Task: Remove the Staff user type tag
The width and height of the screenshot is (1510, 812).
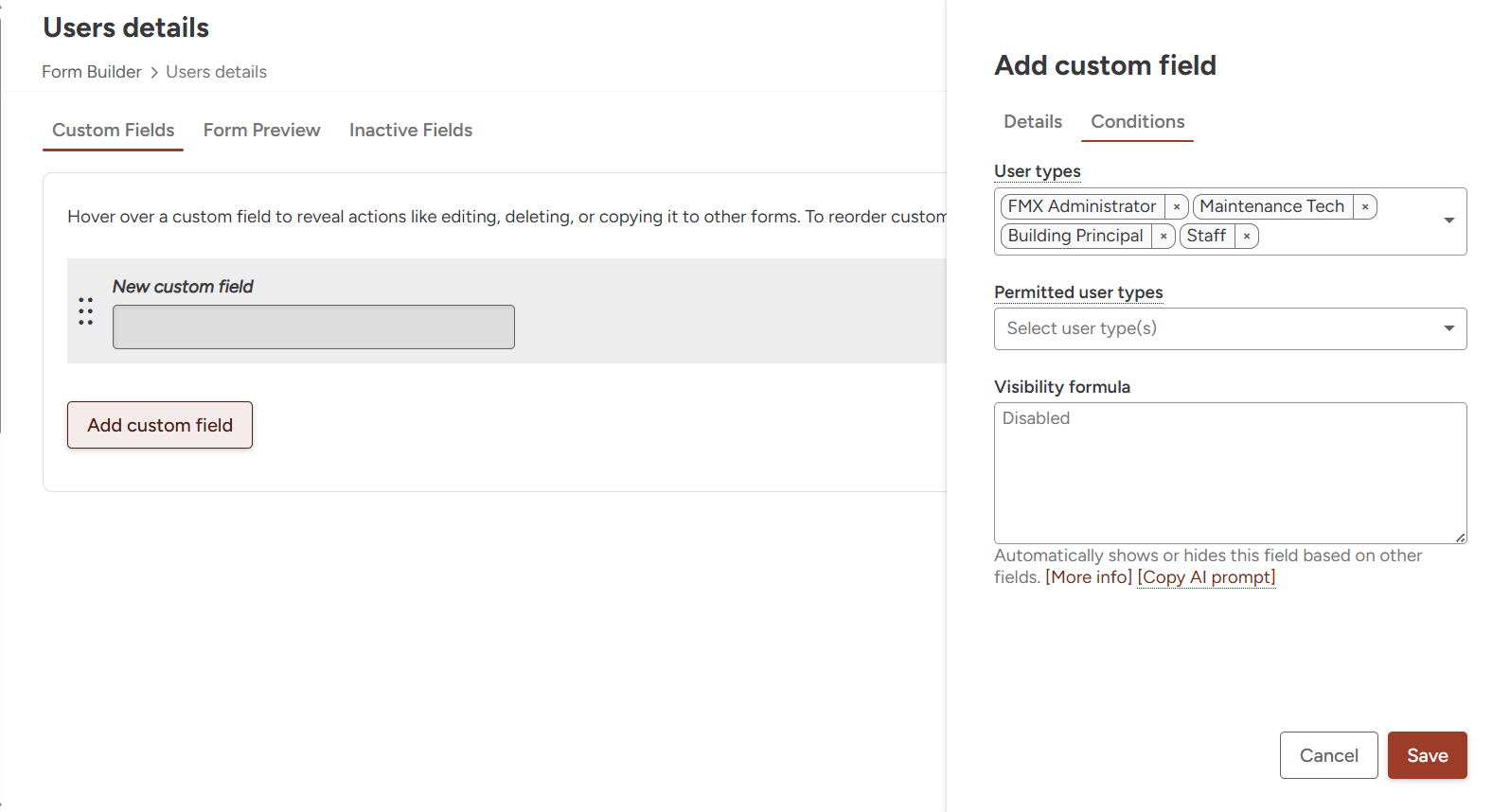Action: click(x=1247, y=237)
